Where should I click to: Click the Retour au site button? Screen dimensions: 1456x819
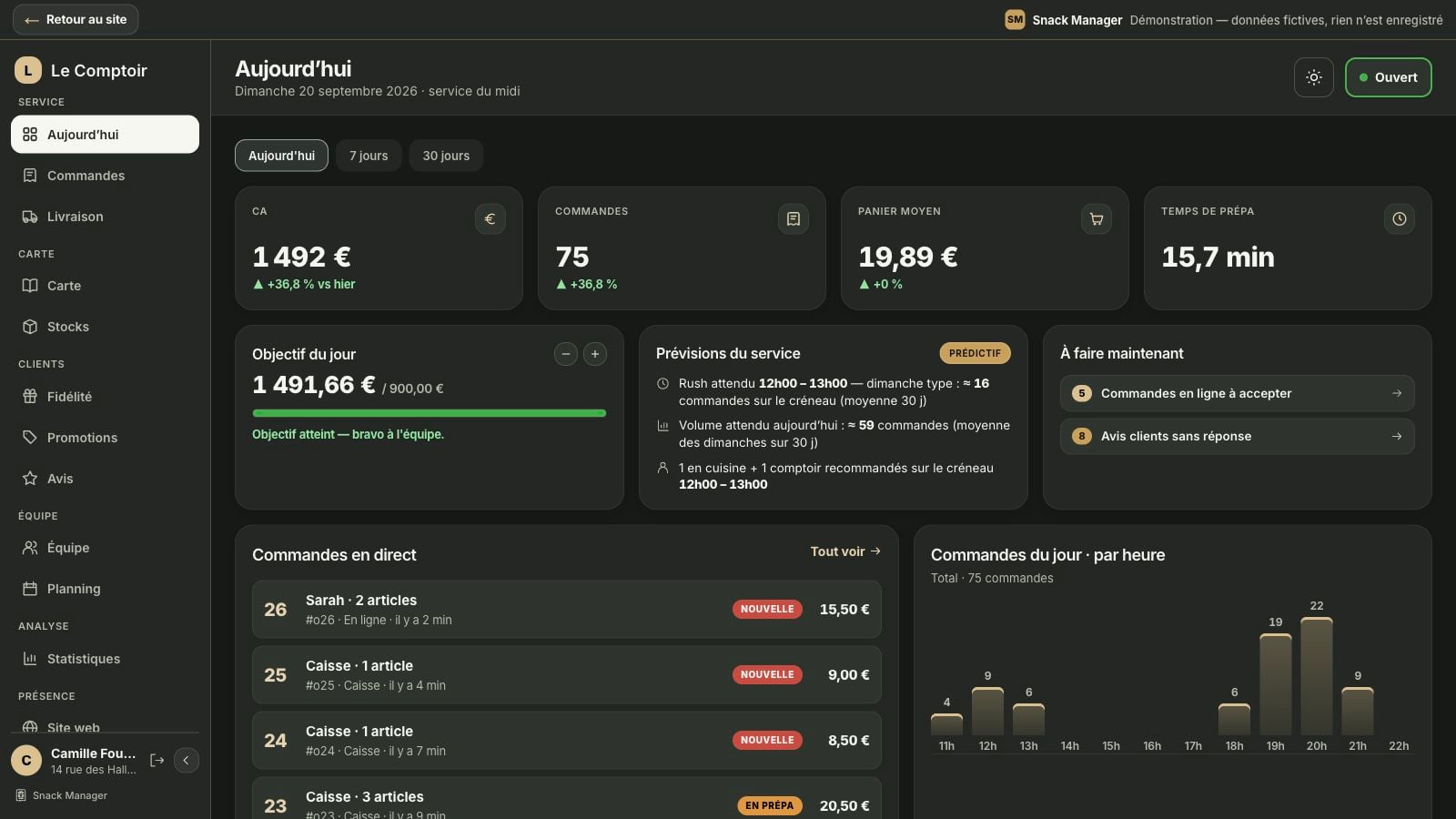(76, 19)
